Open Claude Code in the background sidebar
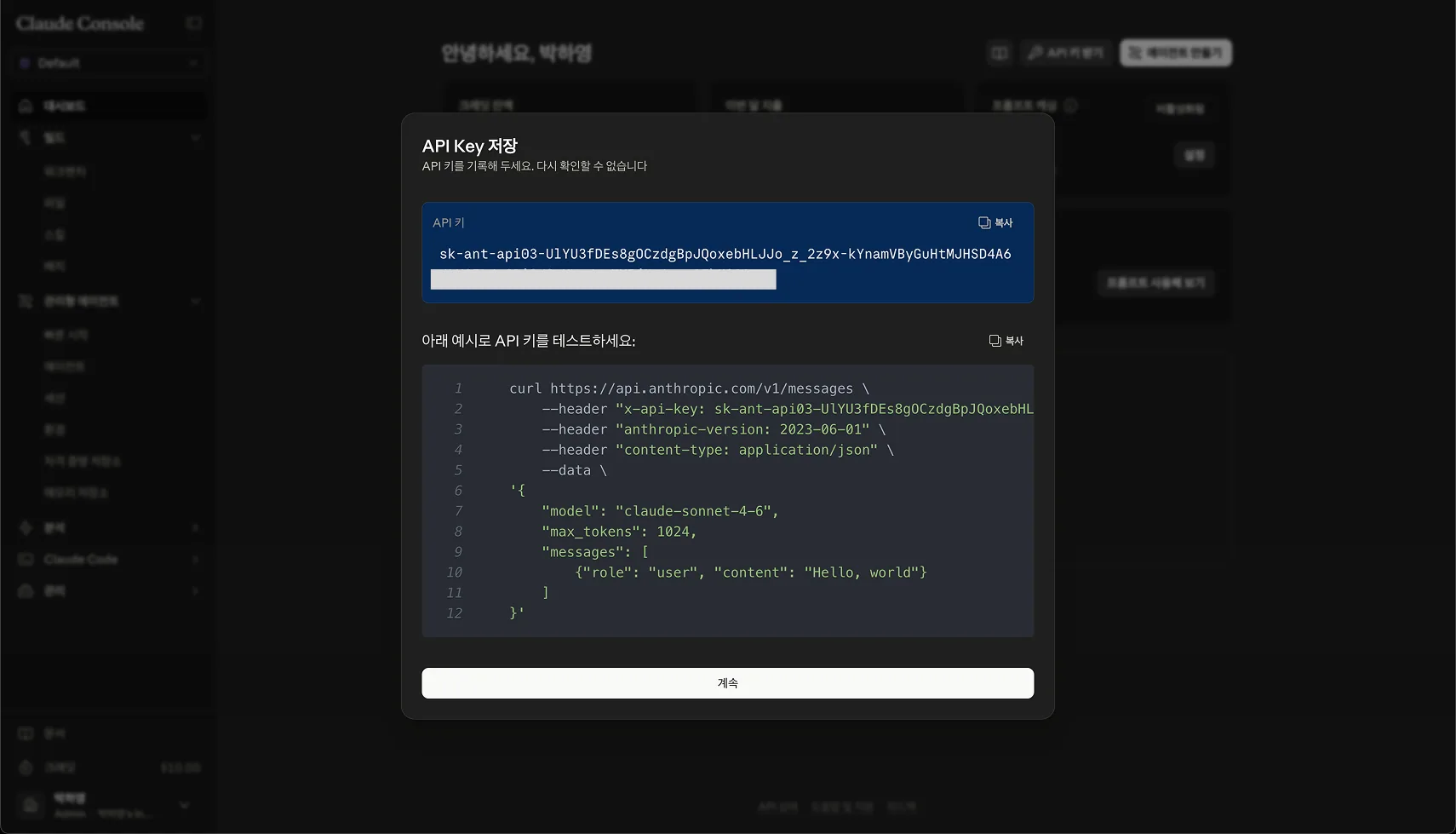Image resolution: width=1456 pixels, height=834 pixels. 81,560
